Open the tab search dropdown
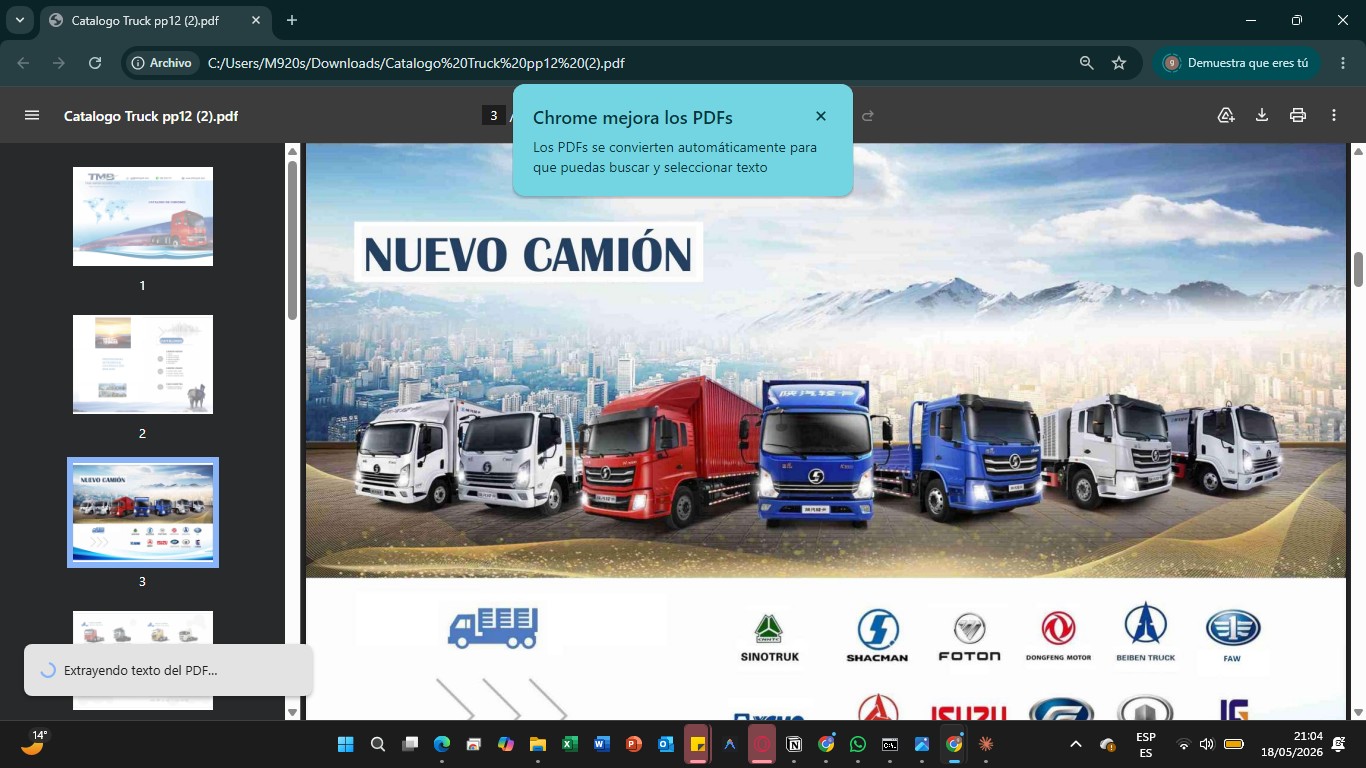 coord(19,20)
